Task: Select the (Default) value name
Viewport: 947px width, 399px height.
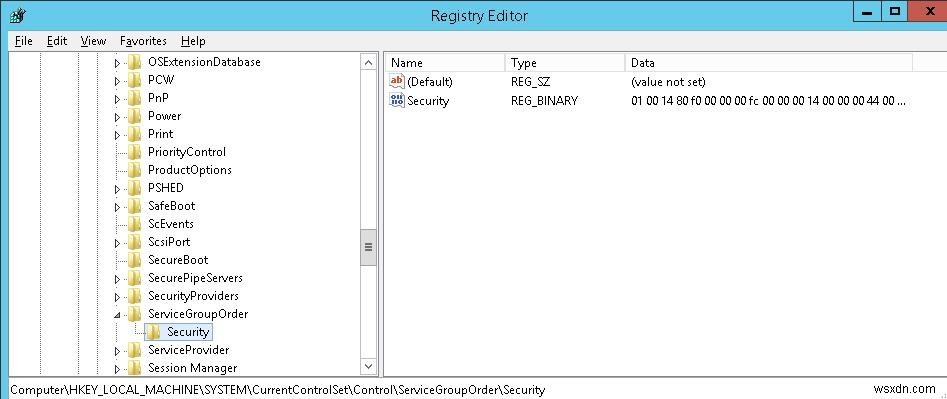Action: [429, 81]
